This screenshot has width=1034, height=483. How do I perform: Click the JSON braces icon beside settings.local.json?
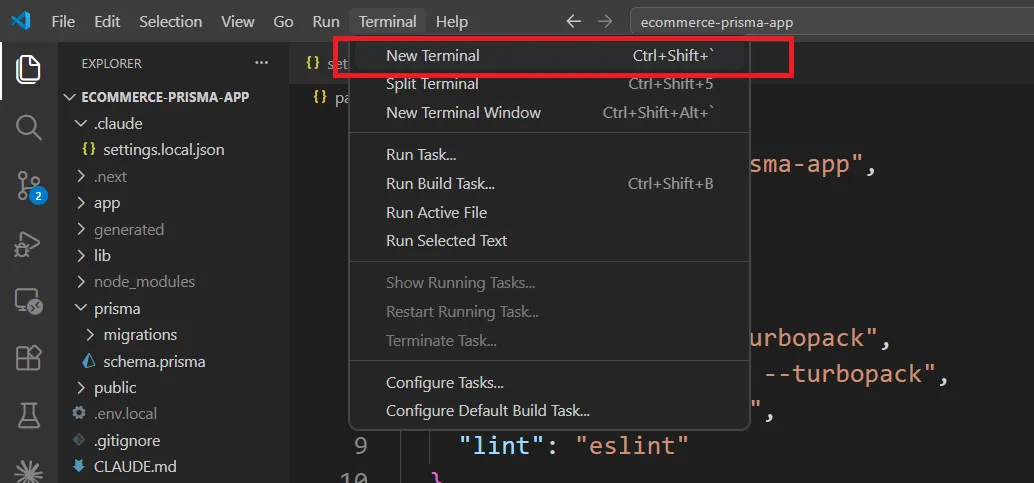(88, 150)
